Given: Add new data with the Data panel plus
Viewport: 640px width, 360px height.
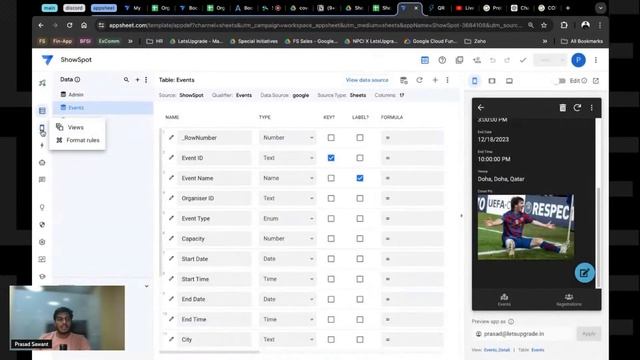Looking at the screenshot, I should [x=138, y=80].
